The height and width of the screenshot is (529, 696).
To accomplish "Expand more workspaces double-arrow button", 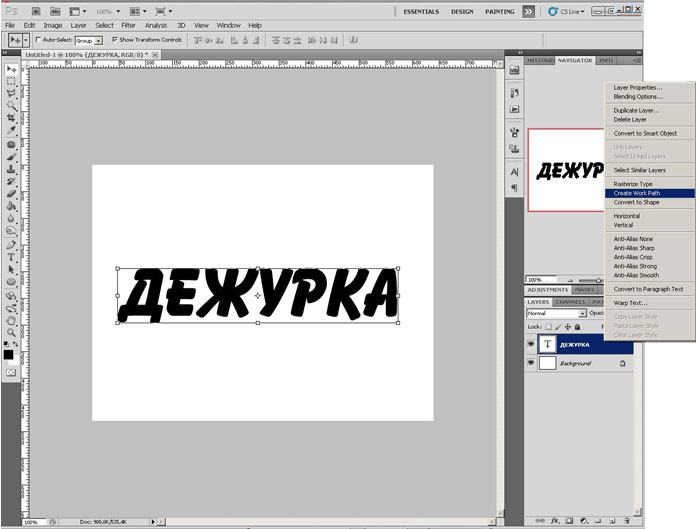I will click(530, 10).
